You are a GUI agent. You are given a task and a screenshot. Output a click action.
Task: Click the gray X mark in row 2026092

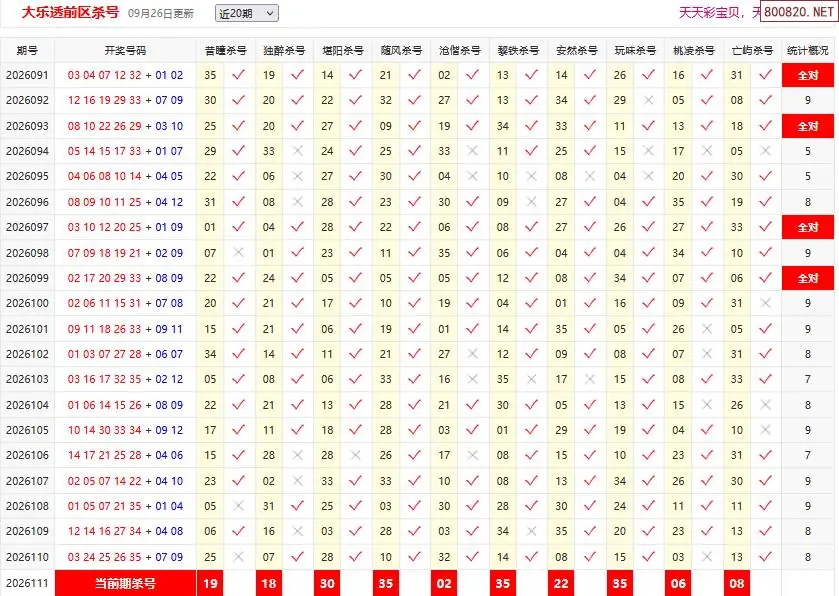[649, 100]
